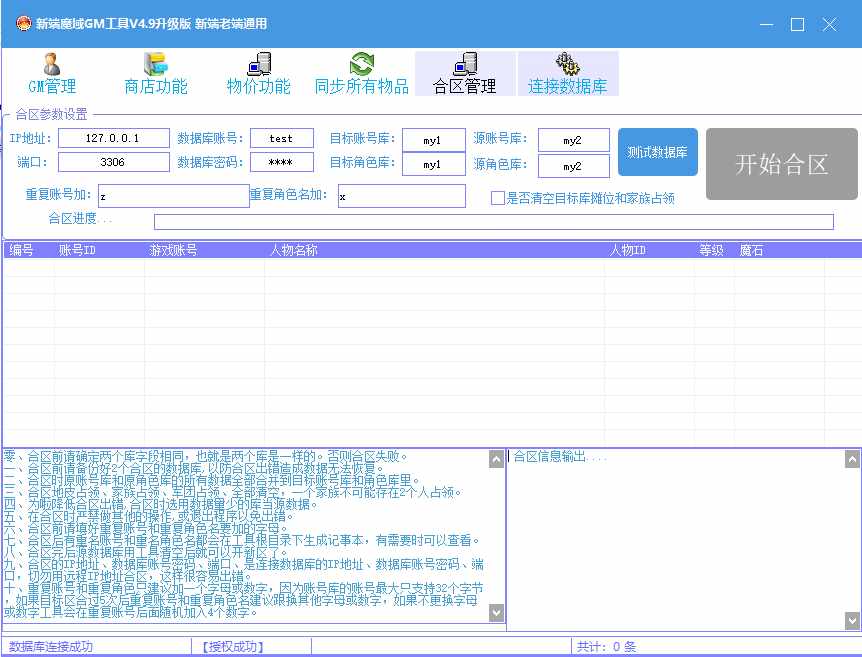Sort by 编号 column header
This screenshot has width=862, height=657.
[x=21, y=250]
